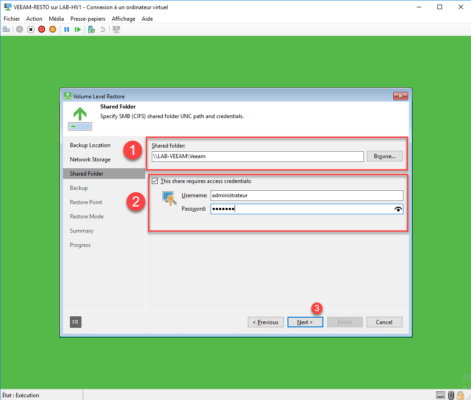Image resolution: width=471 pixels, height=400 pixels.
Task: Select the Backup Location step
Action: (90, 145)
